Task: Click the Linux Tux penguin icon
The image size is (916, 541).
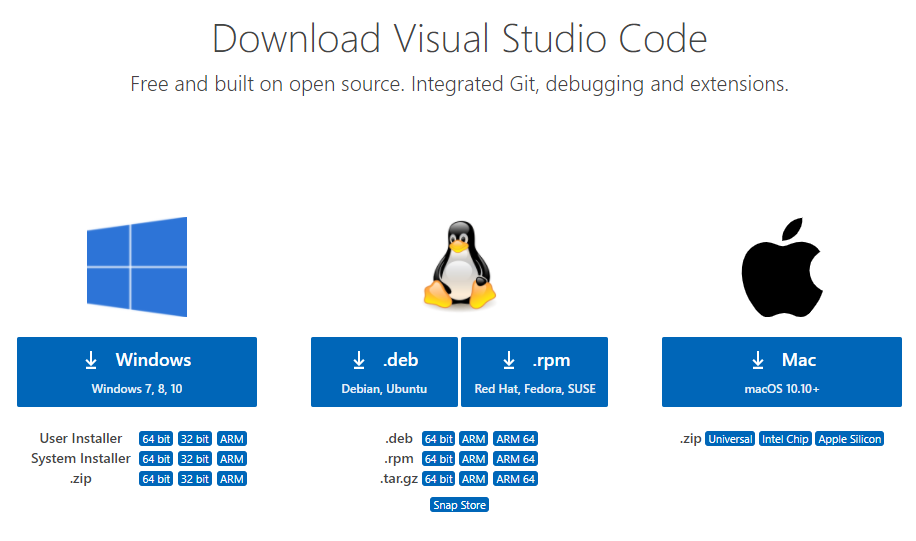Action: click(460, 265)
